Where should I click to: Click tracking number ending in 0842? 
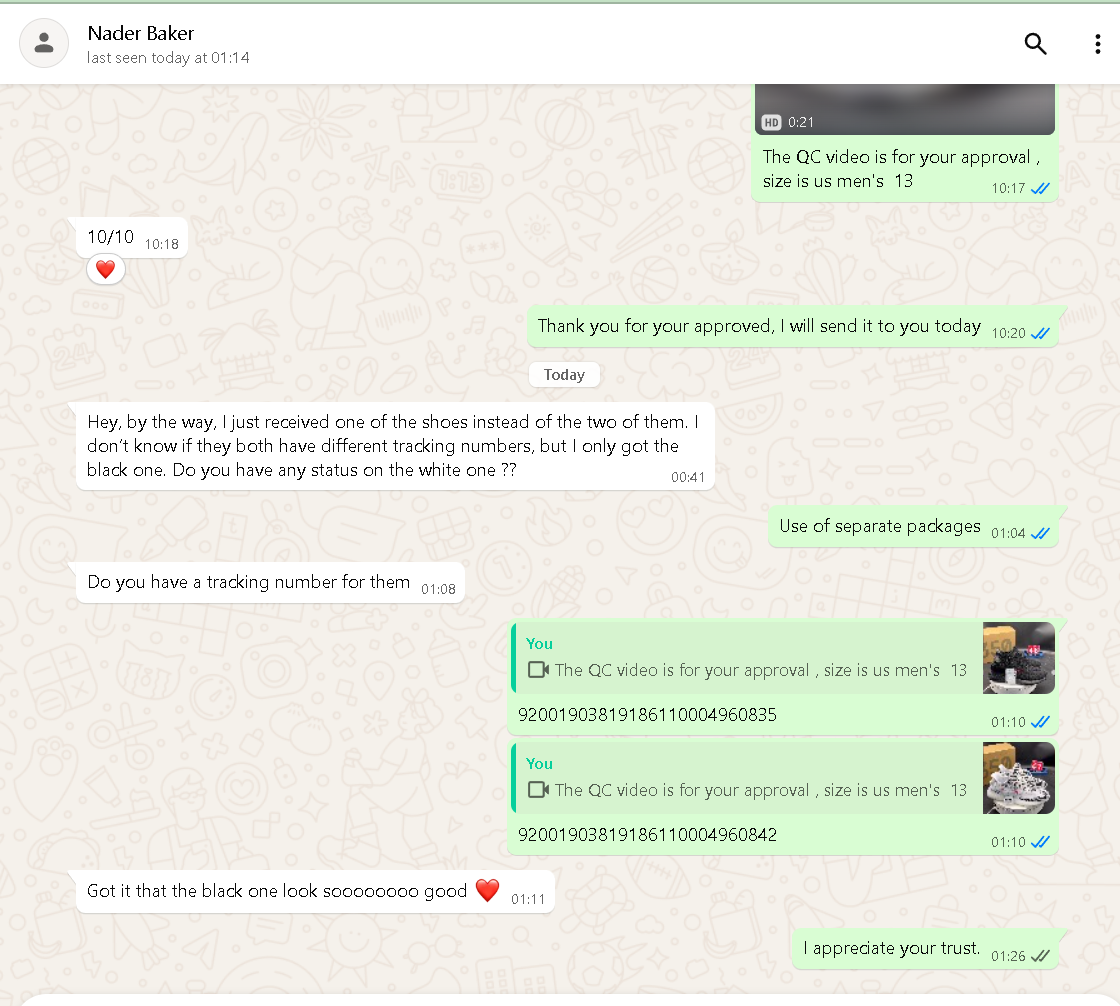click(x=647, y=835)
